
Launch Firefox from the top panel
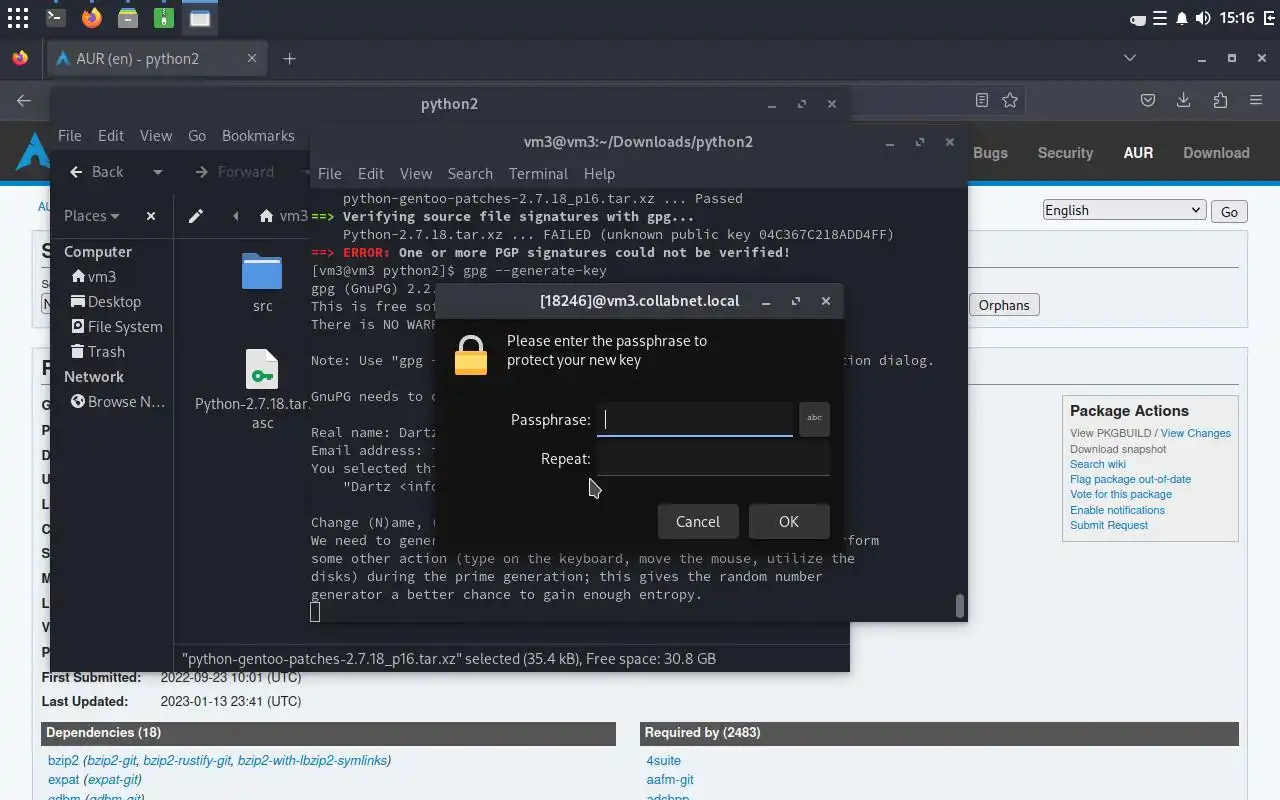click(x=91, y=17)
